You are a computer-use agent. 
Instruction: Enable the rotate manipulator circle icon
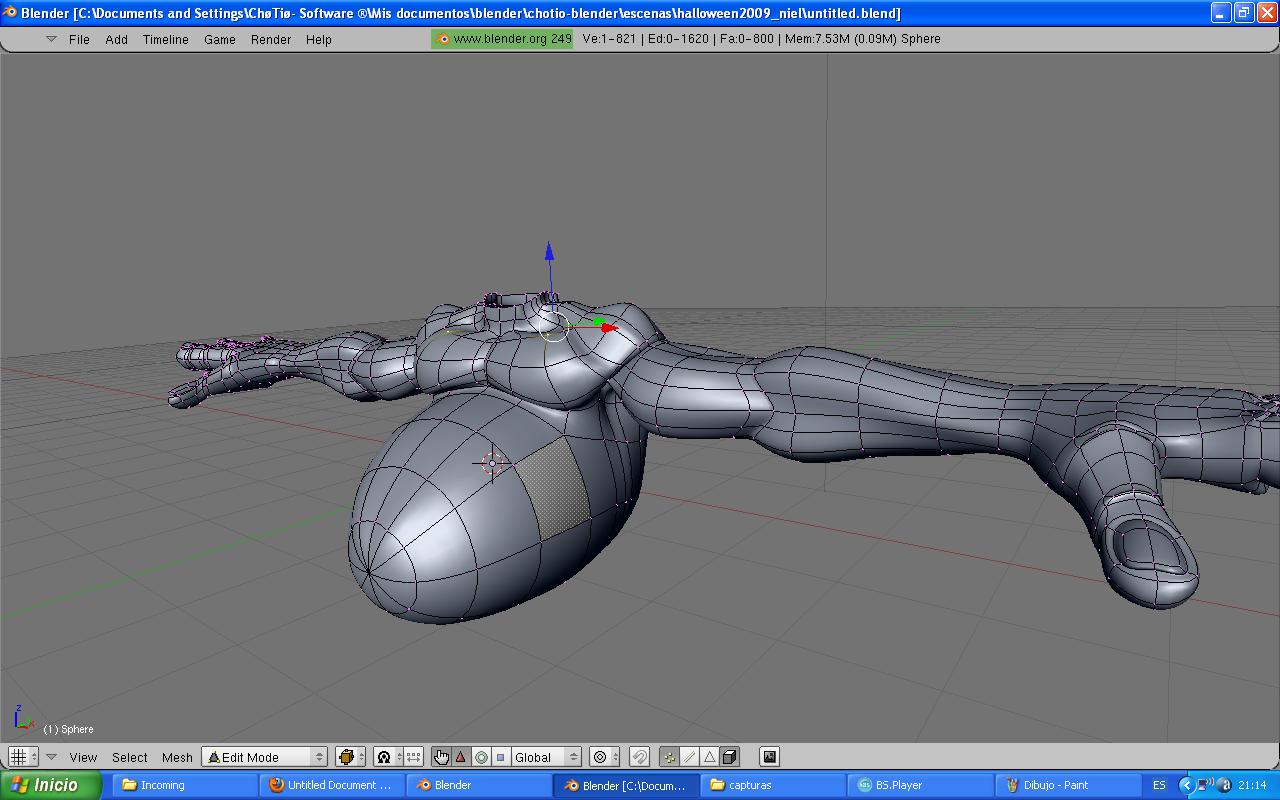(x=481, y=757)
